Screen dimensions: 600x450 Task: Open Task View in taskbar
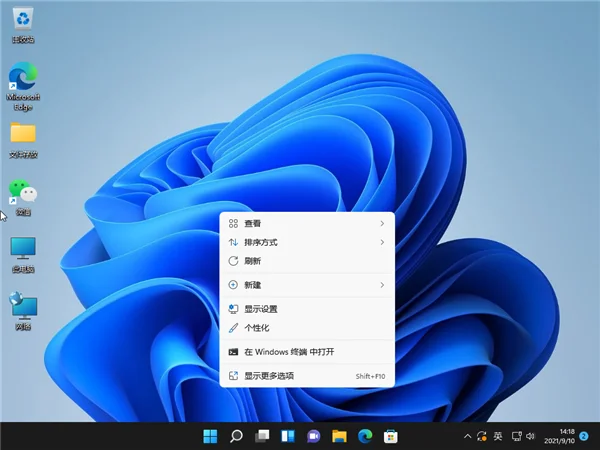click(262, 436)
